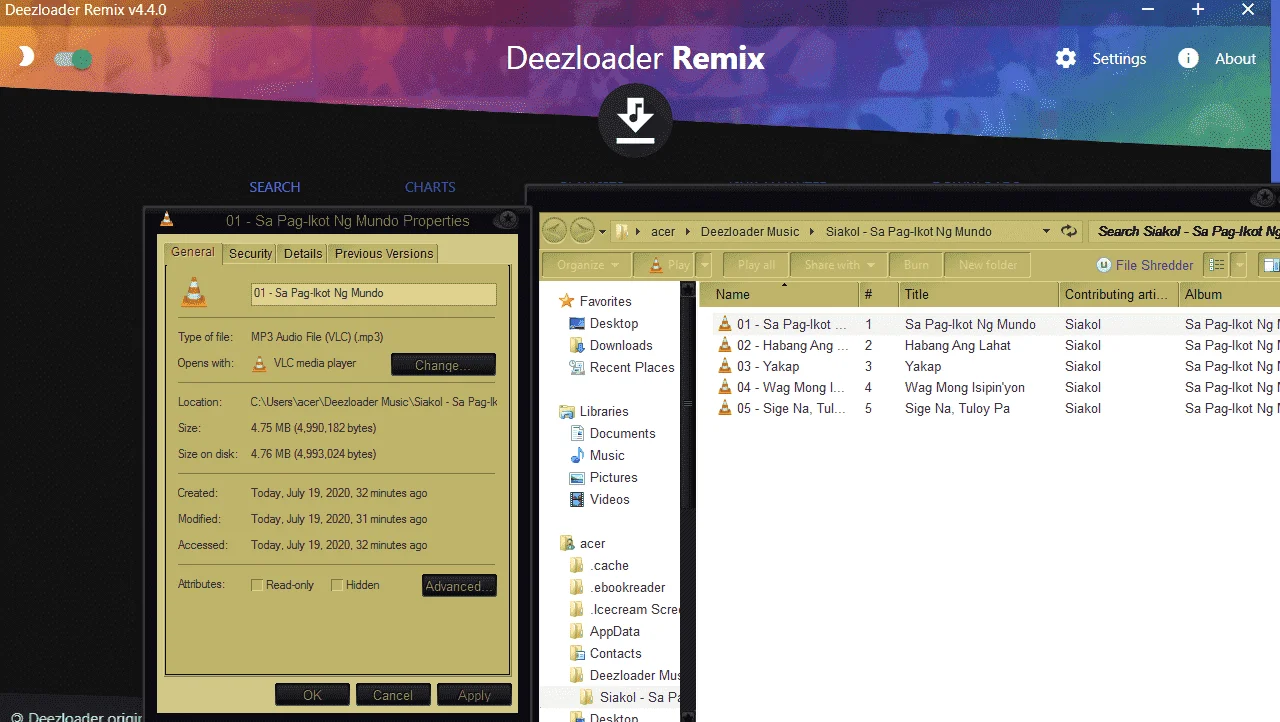Click File Shredder toolbar item
The image size is (1280, 722).
1145,265
